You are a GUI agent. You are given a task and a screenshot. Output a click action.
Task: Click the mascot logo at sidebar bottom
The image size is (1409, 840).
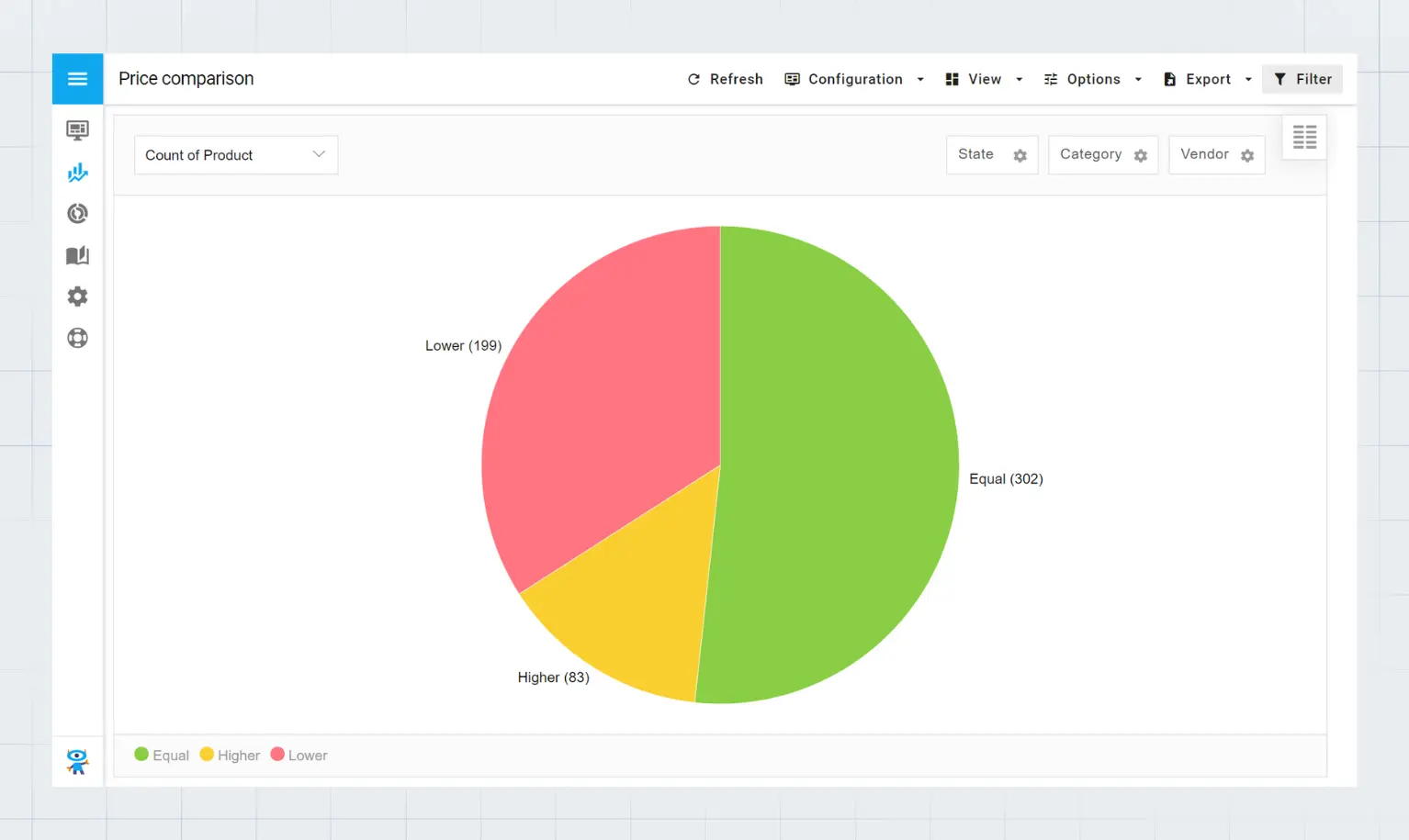pos(77,761)
